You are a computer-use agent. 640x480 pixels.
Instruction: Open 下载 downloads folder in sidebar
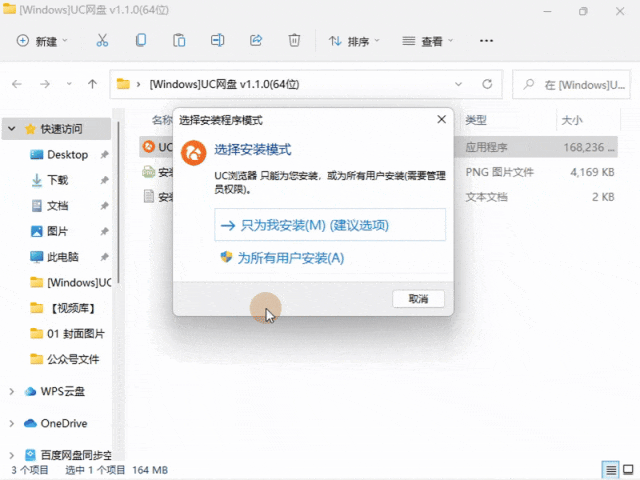[50, 180]
